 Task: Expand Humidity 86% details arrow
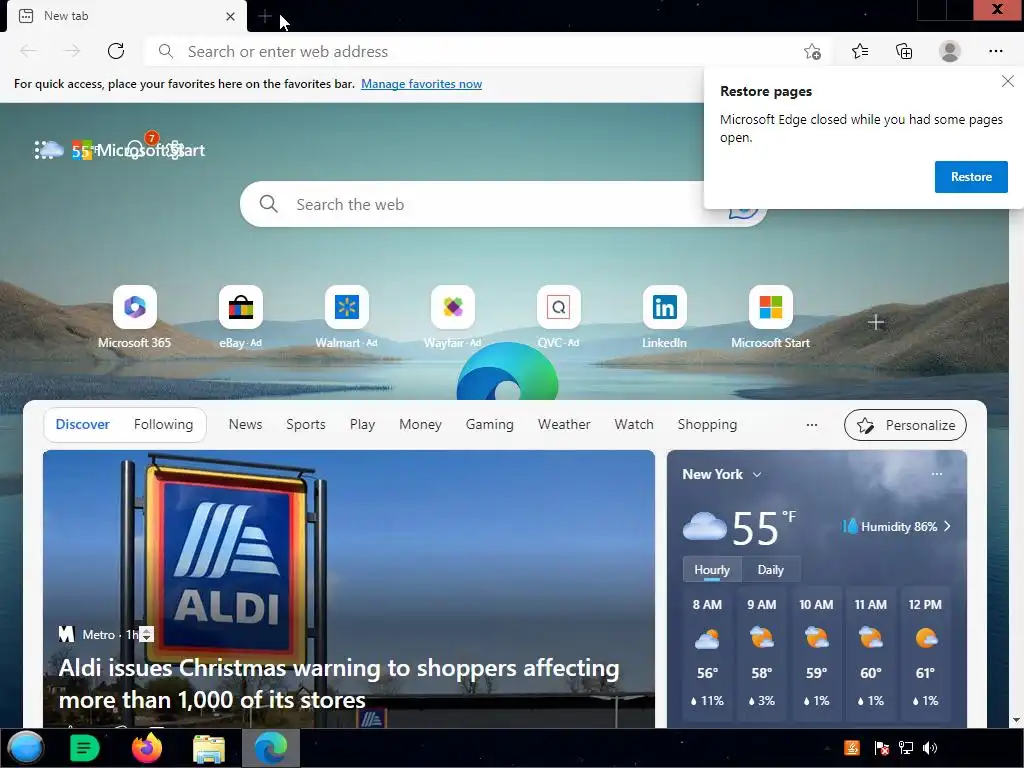[947, 526]
